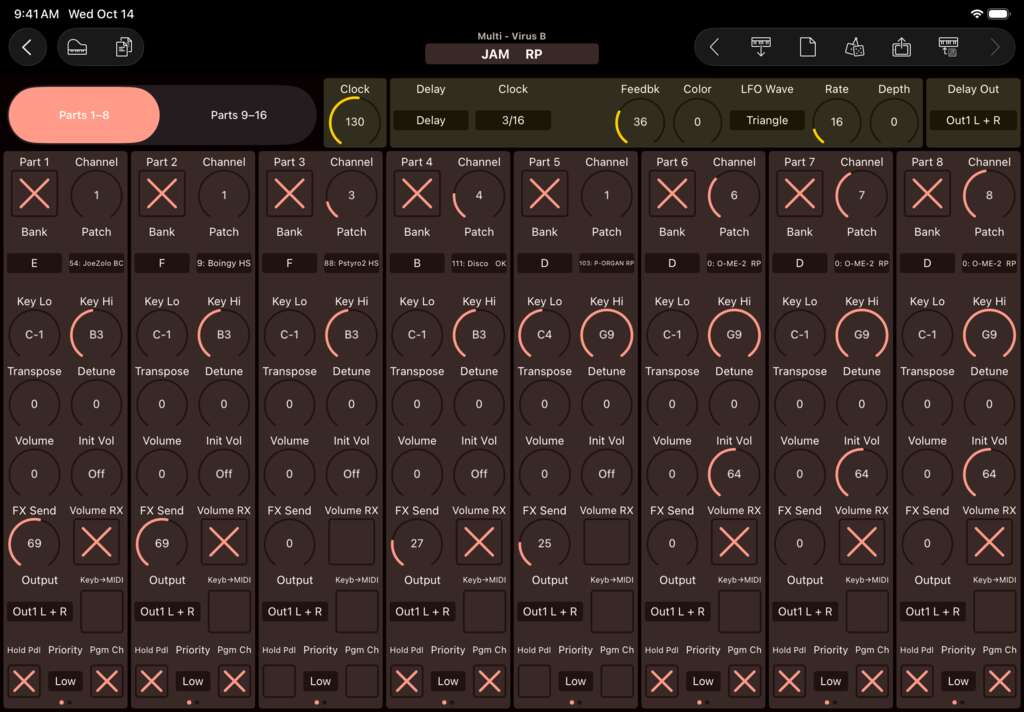Open the share export icon
Image resolution: width=1024 pixels, height=712 pixels.
901,47
